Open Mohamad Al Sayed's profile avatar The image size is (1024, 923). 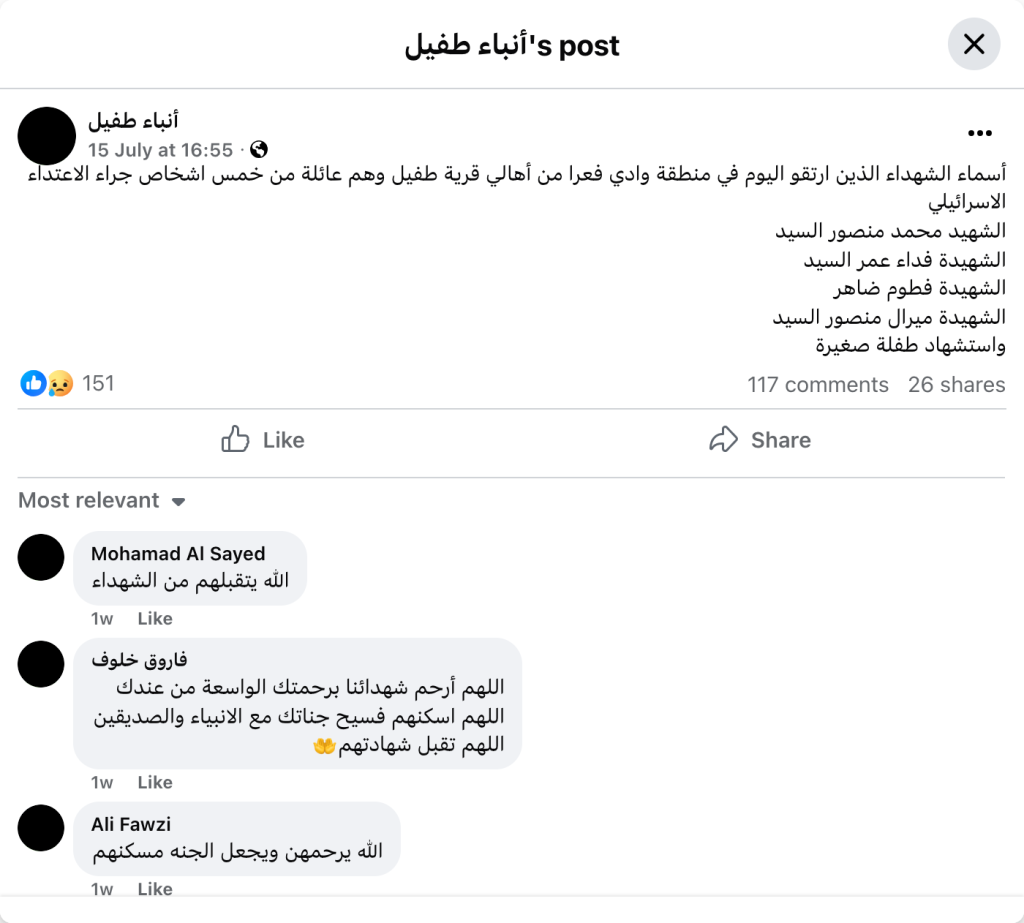(x=41, y=557)
